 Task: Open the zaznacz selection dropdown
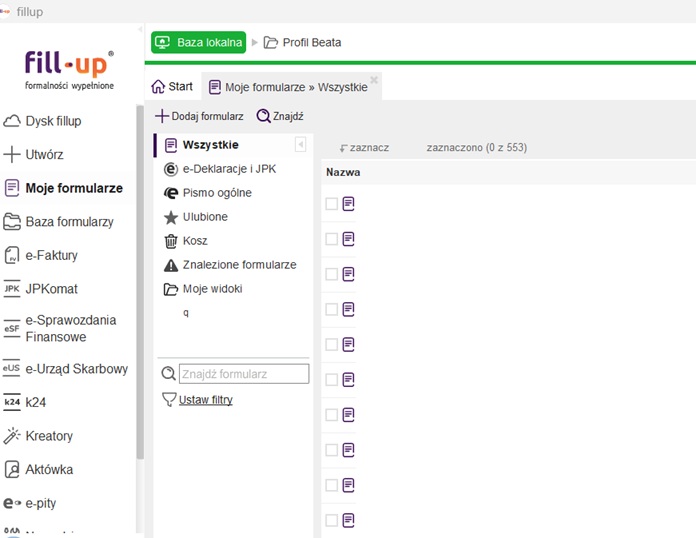364,148
